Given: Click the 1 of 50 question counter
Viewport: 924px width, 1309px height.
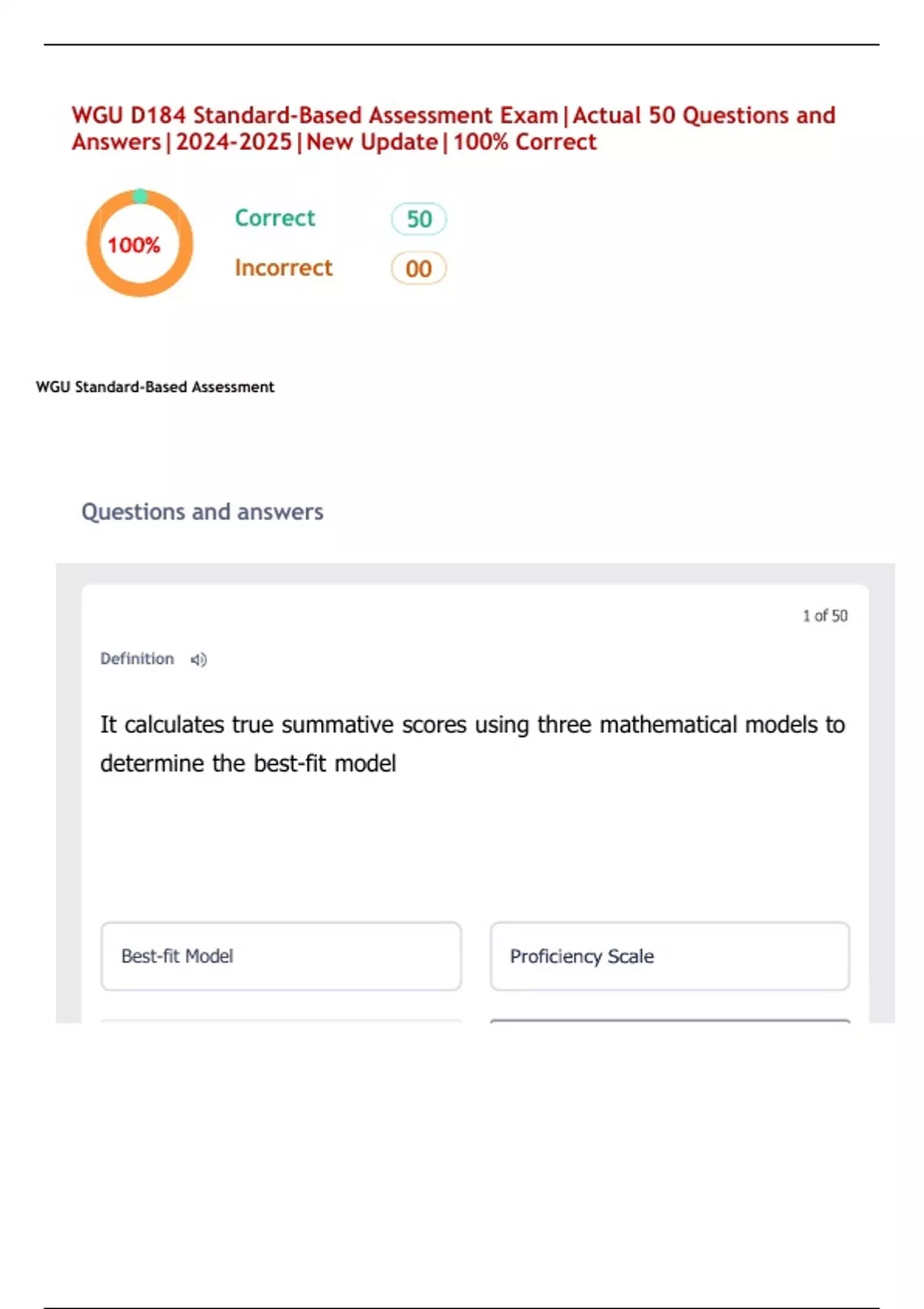Looking at the screenshot, I should 825,615.
